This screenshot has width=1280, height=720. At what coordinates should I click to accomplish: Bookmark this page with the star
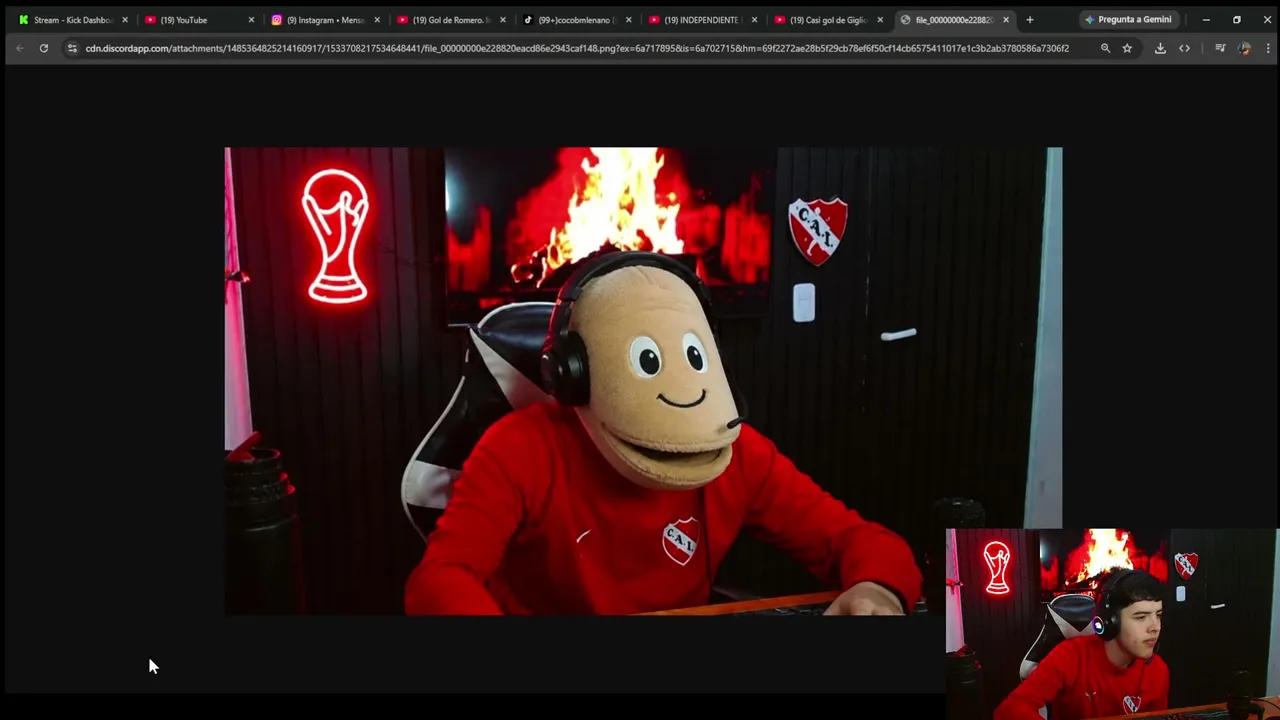click(1127, 48)
